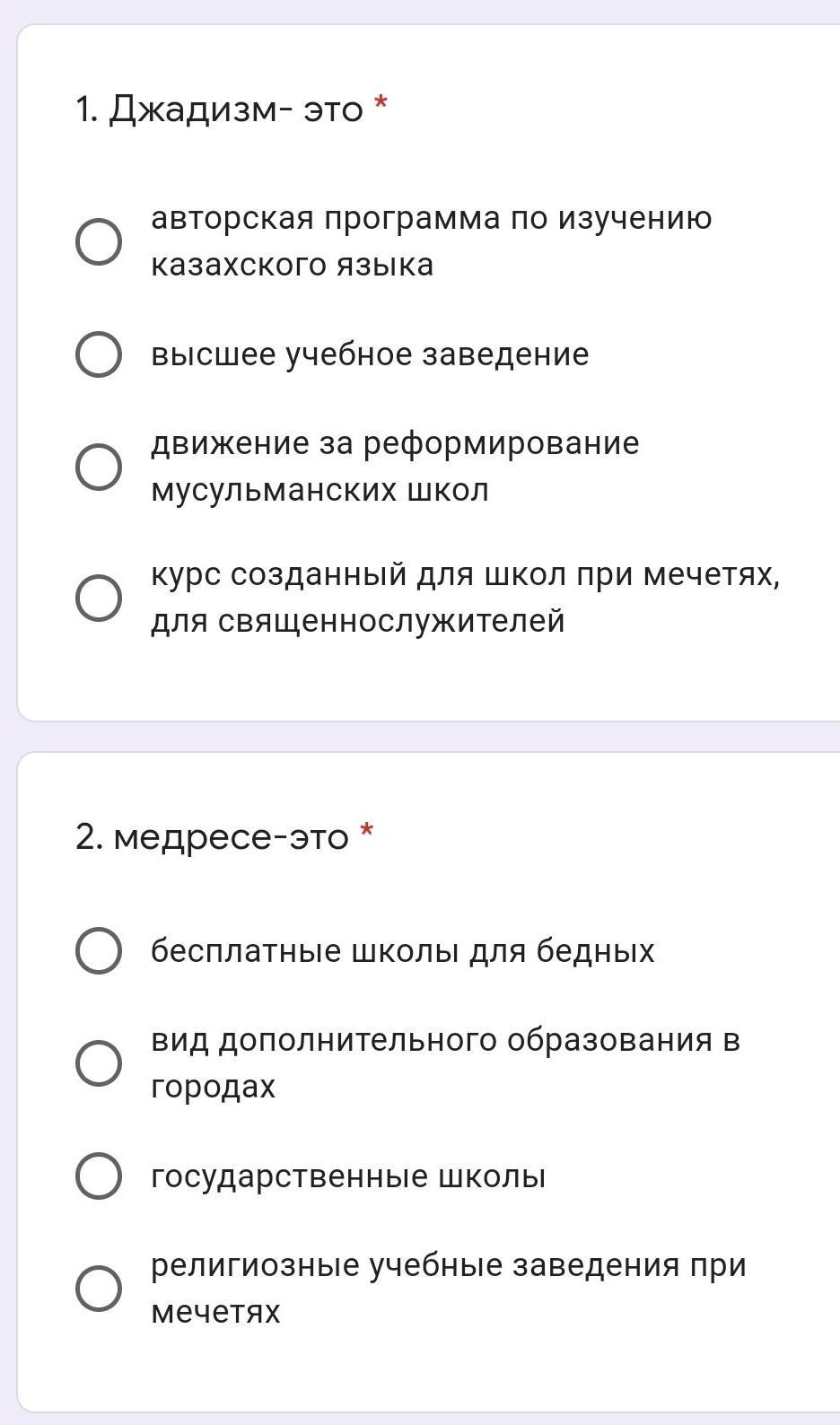This screenshot has width=840, height=1425.
Task: Click the text "религиозные учебные заведения при мечетях"
Action: [449, 1289]
